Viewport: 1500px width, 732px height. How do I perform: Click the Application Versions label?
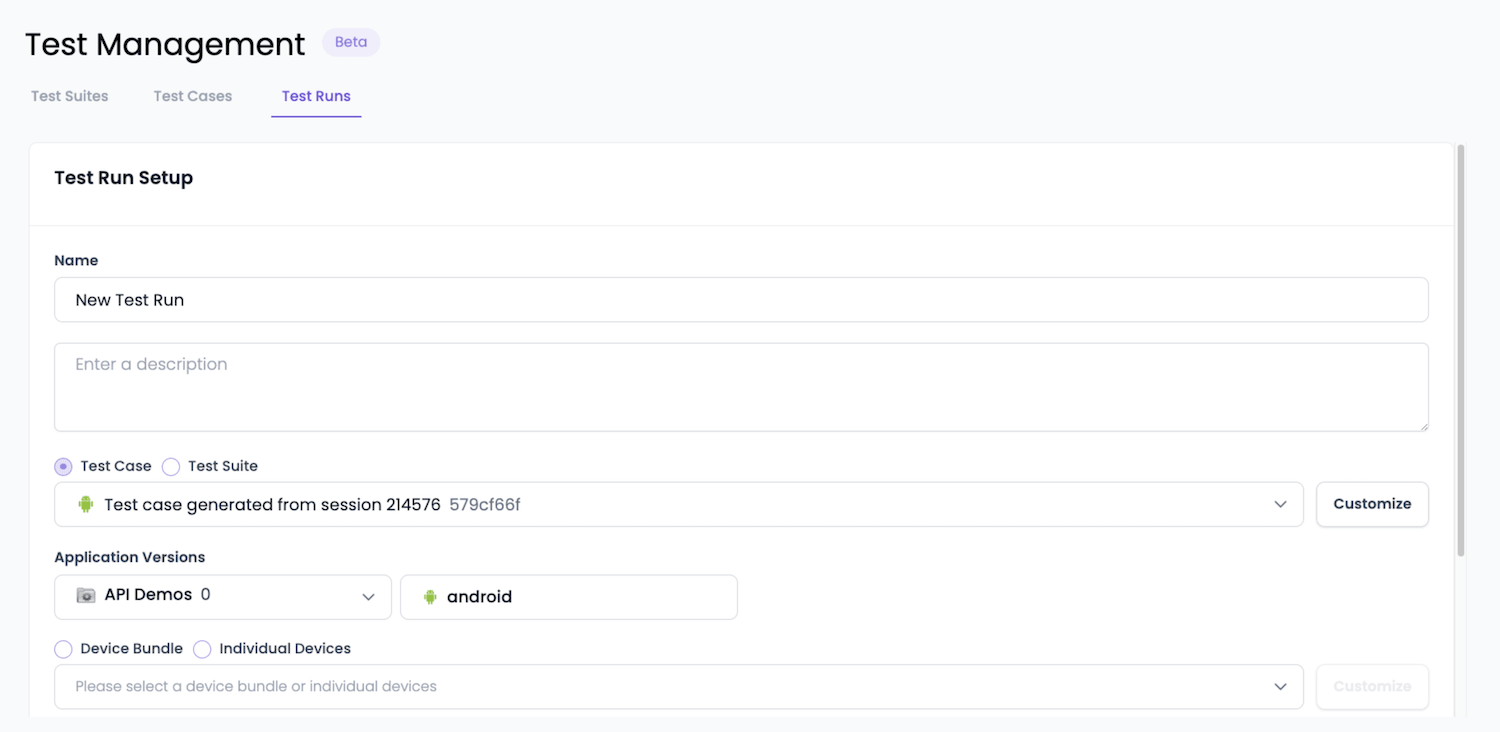(130, 557)
